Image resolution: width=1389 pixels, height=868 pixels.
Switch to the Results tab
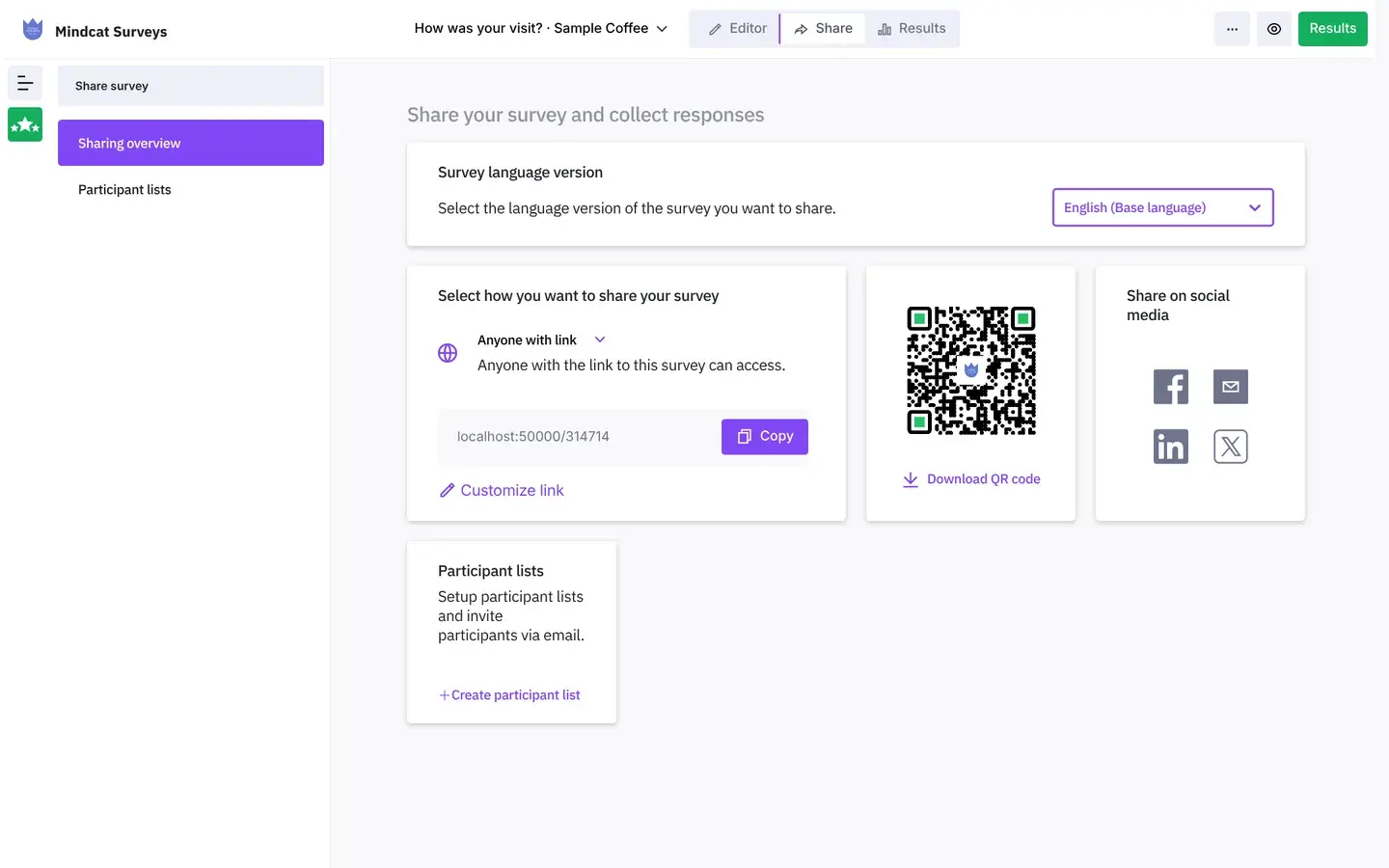click(x=912, y=29)
